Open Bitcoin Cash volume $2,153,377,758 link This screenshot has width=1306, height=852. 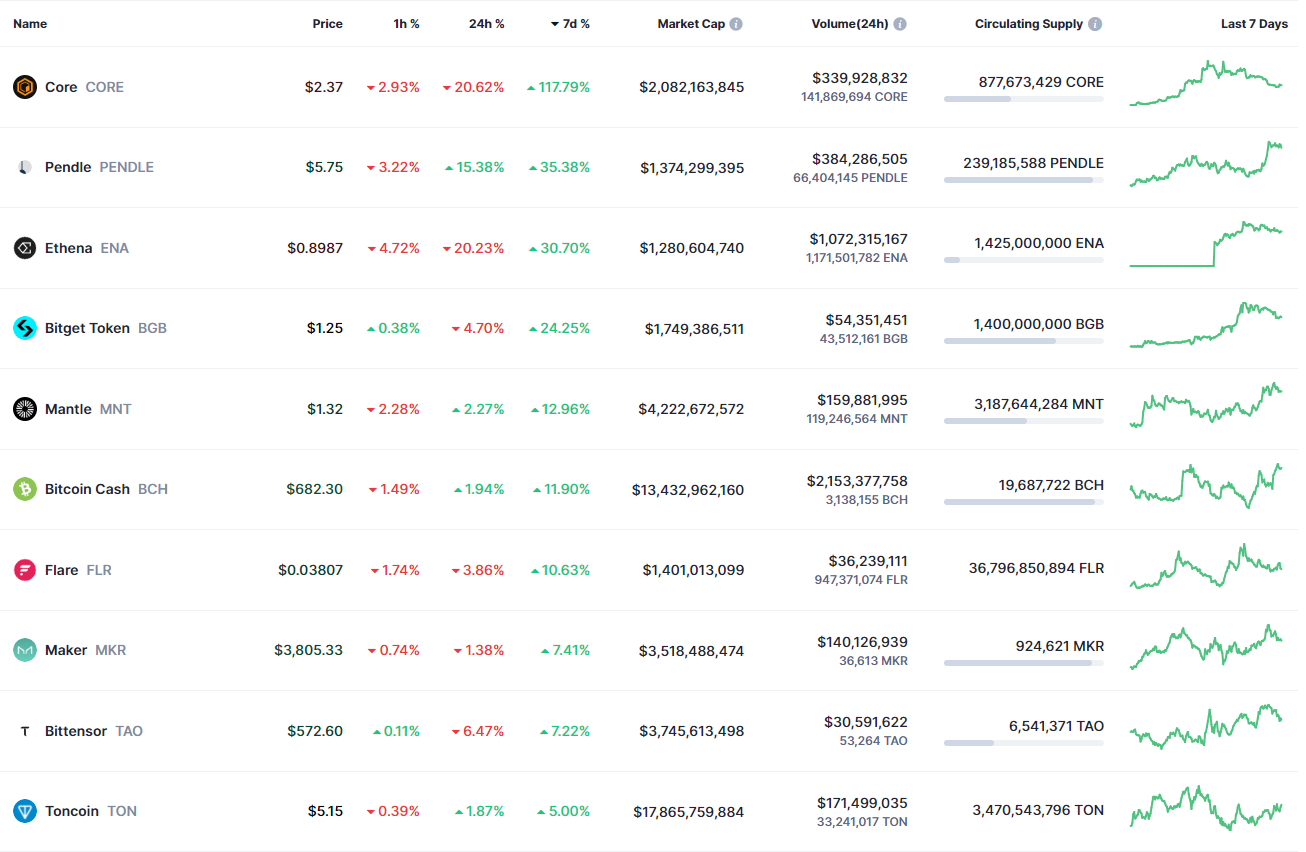[858, 481]
